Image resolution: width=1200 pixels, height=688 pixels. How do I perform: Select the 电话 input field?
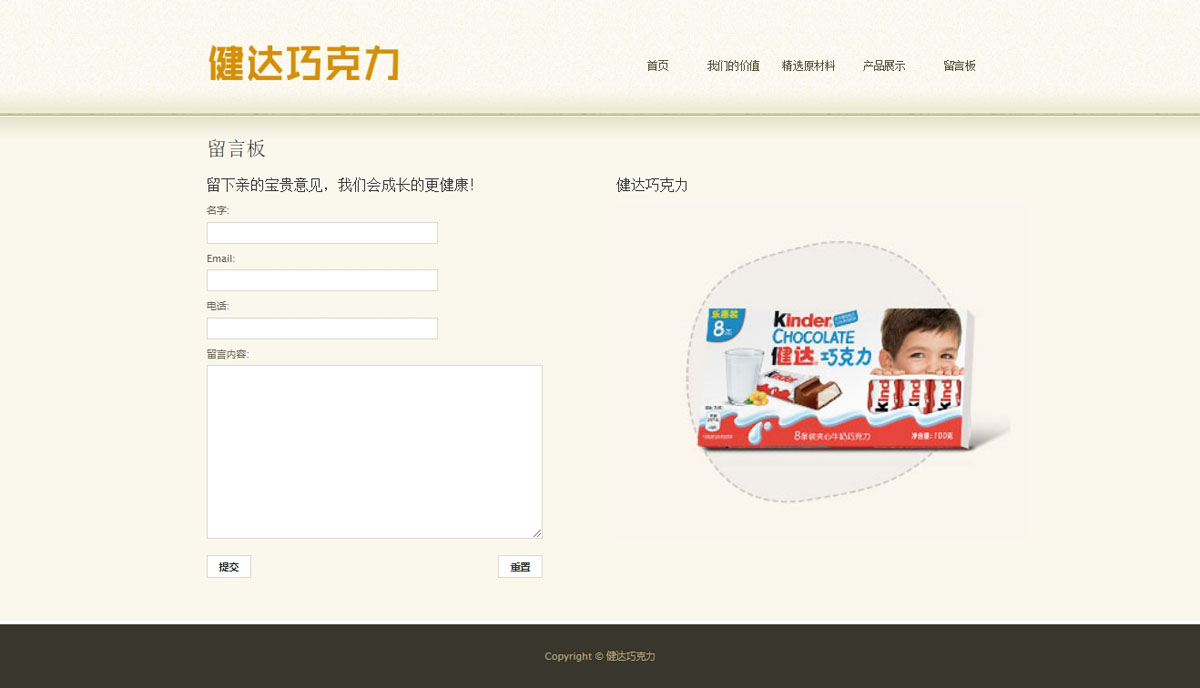click(x=322, y=329)
